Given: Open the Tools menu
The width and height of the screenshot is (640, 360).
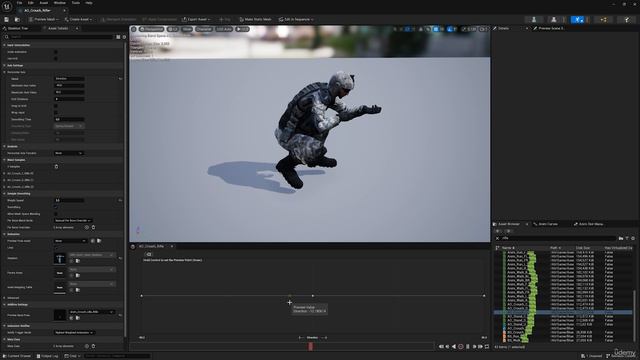Looking at the screenshot, I should tap(76, 3).
